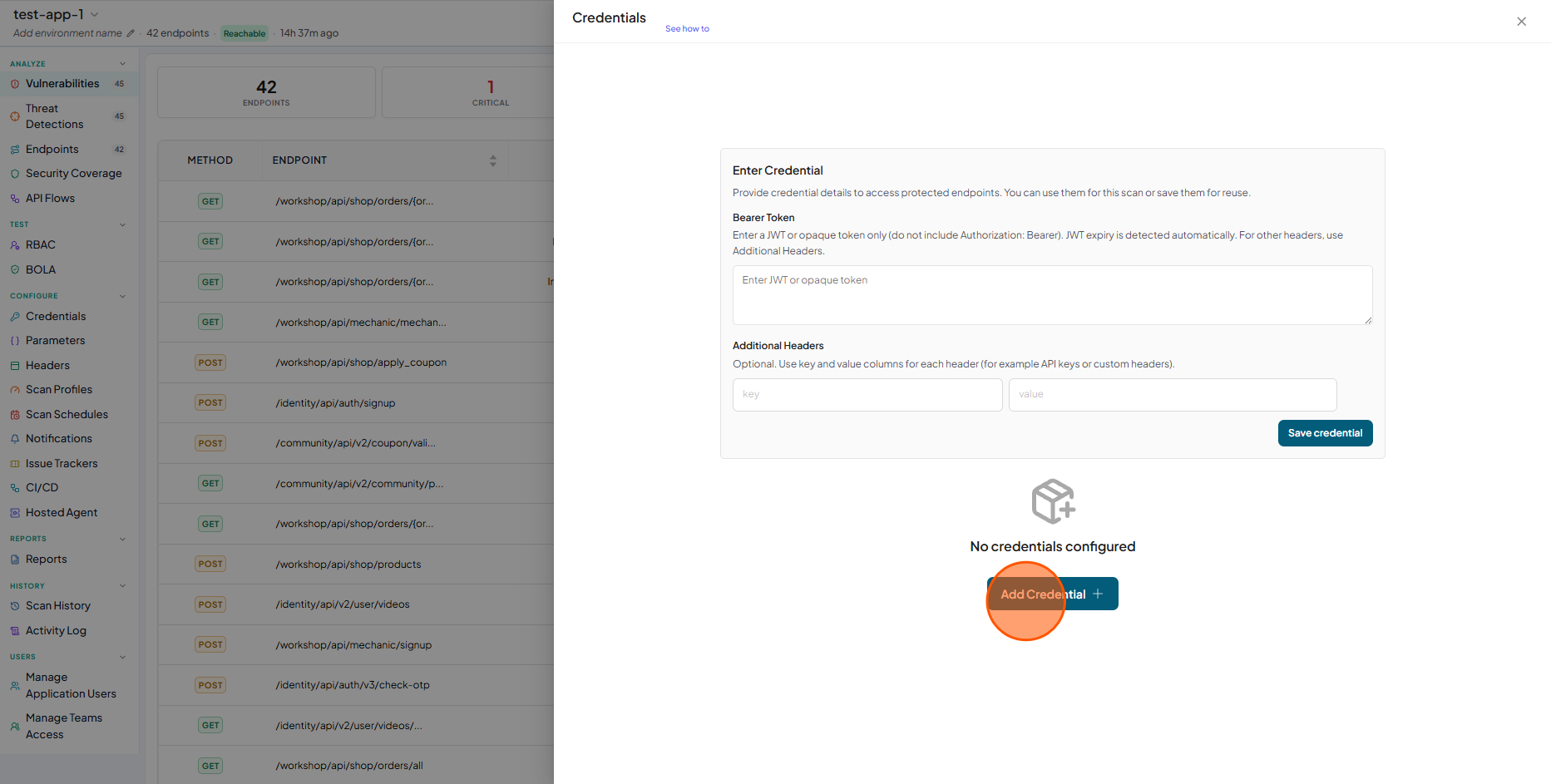Collapse the USERS sidebar section
This screenshot has height=784, width=1551.
tap(122, 657)
